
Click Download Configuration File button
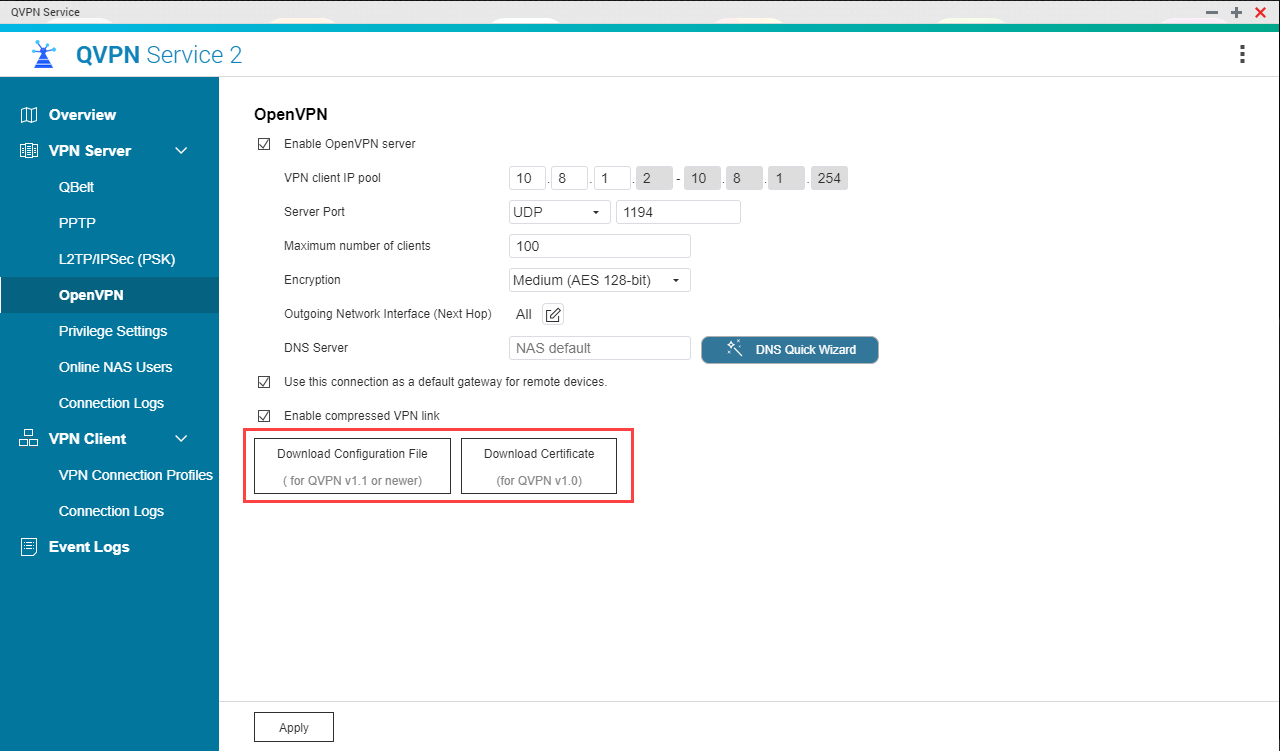[x=352, y=466]
